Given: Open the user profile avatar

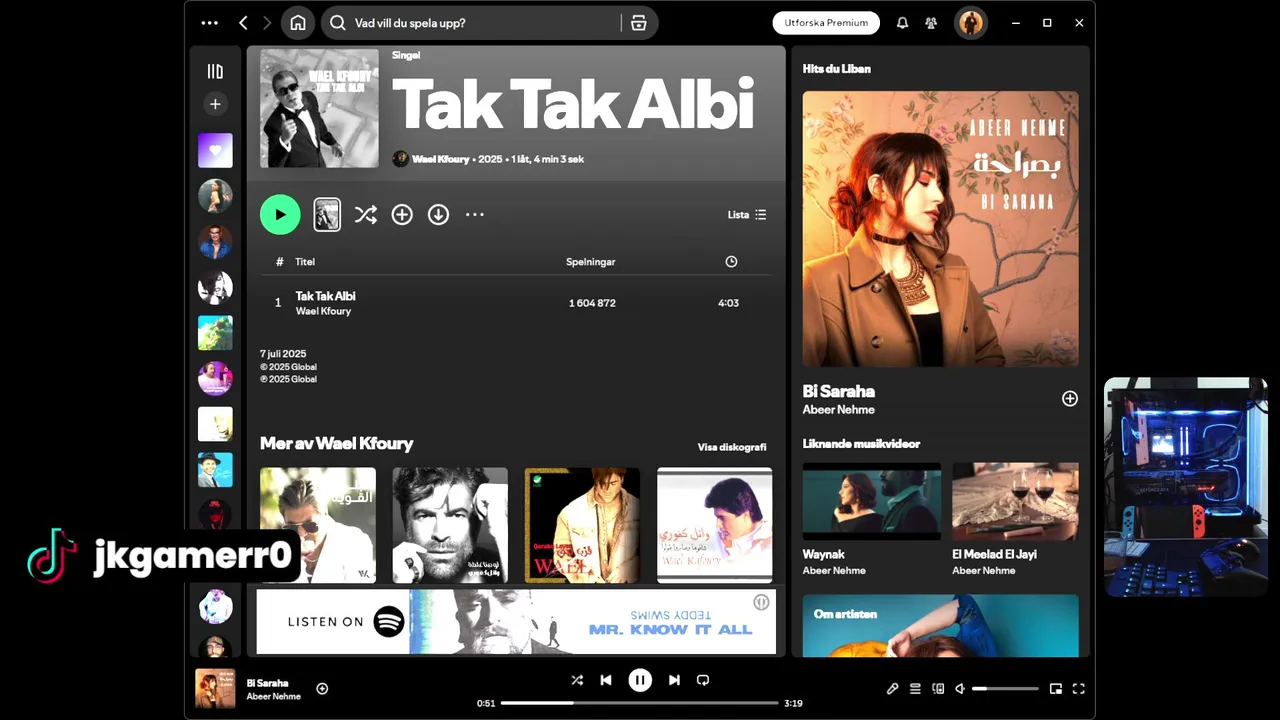Looking at the screenshot, I should click(x=970, y=23).
